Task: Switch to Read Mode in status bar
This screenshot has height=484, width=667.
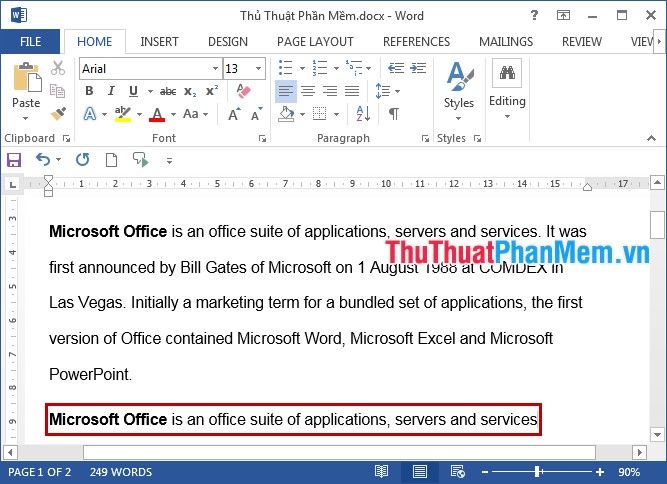Action: click(381, 472)
